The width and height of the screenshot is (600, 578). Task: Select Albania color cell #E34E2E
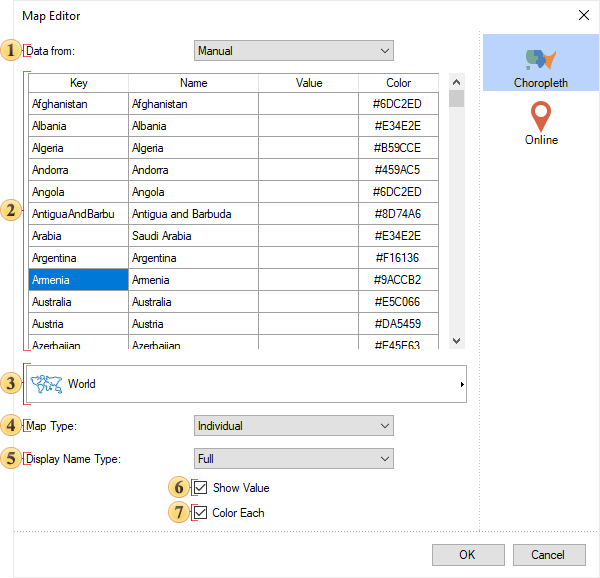click(x=398, y=126)
